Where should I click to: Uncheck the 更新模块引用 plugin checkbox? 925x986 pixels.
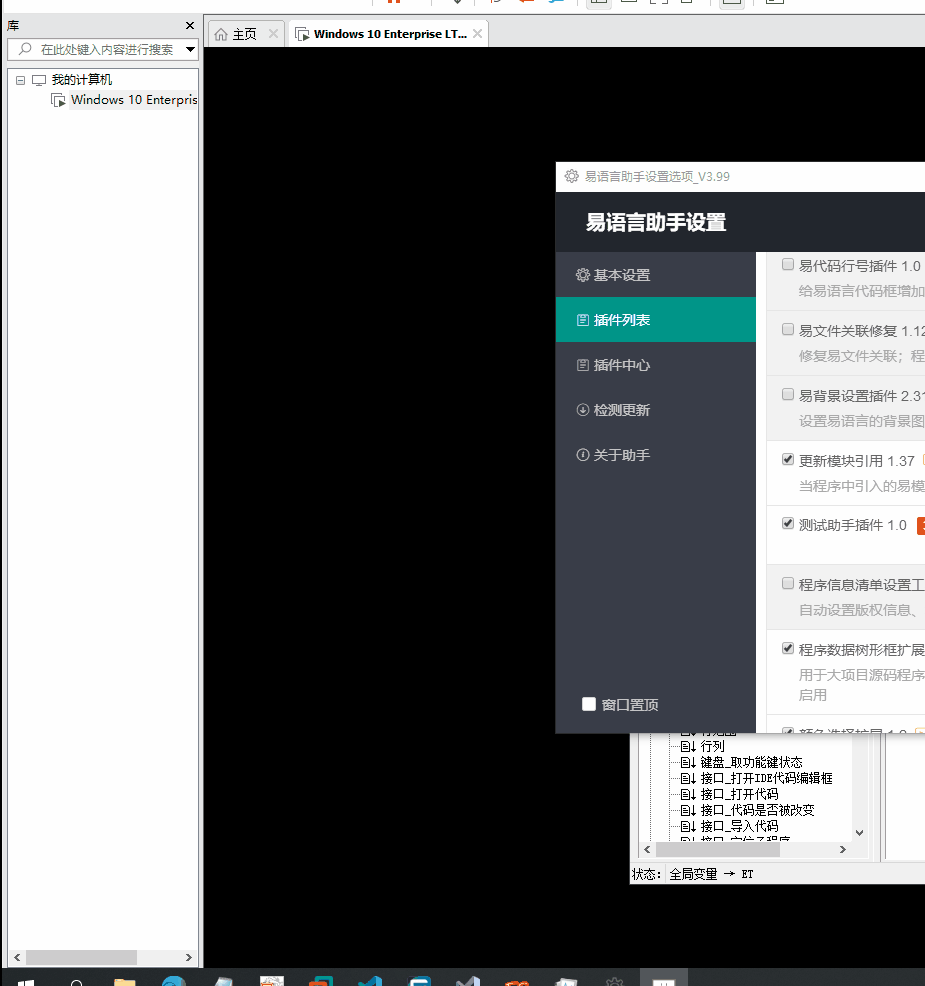[788, 460]
